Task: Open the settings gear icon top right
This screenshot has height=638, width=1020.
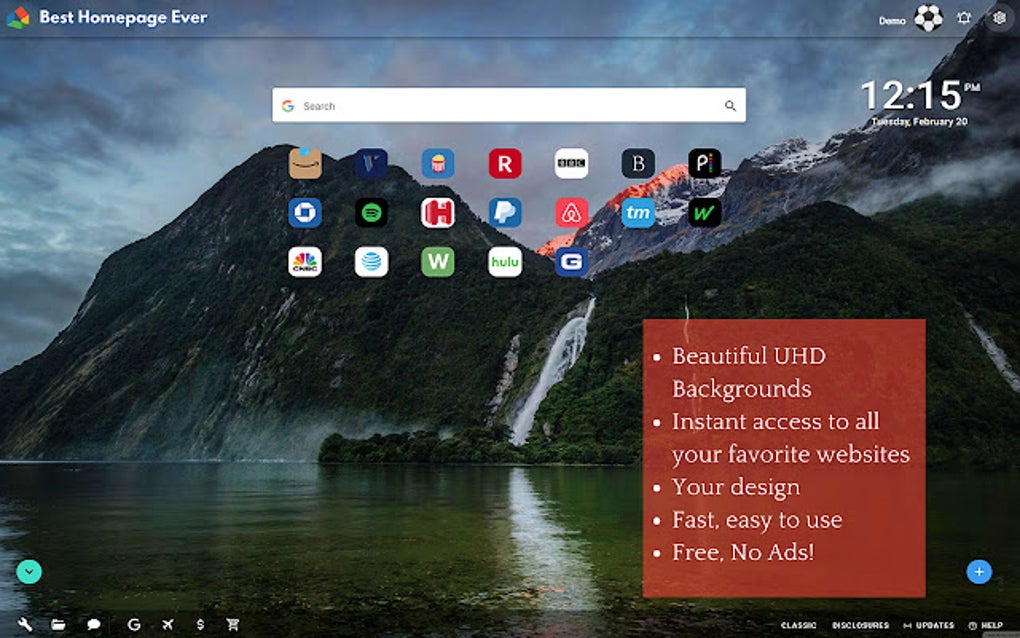Action: (998, 18)
